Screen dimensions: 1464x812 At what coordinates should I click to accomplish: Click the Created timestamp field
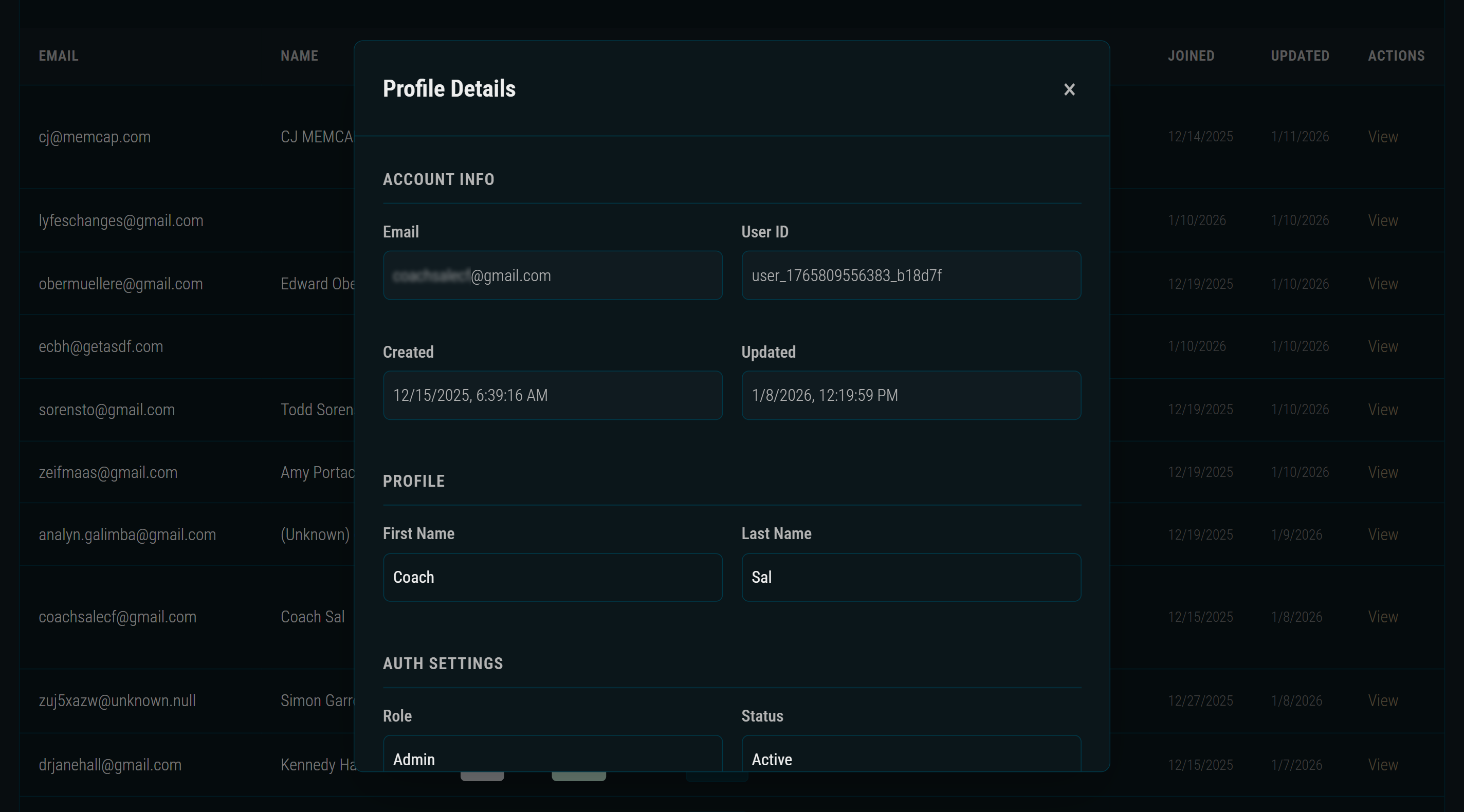[x=553, y=396]
